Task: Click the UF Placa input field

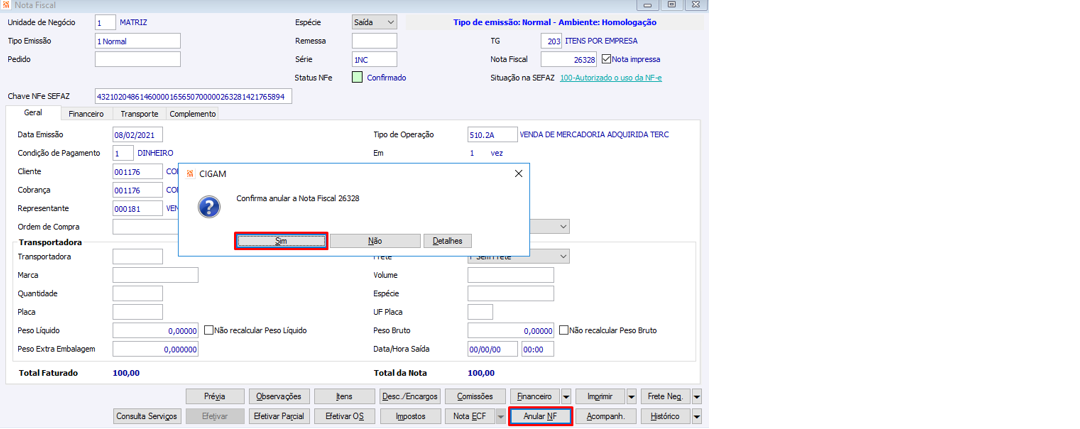Action: coord(480,312)
